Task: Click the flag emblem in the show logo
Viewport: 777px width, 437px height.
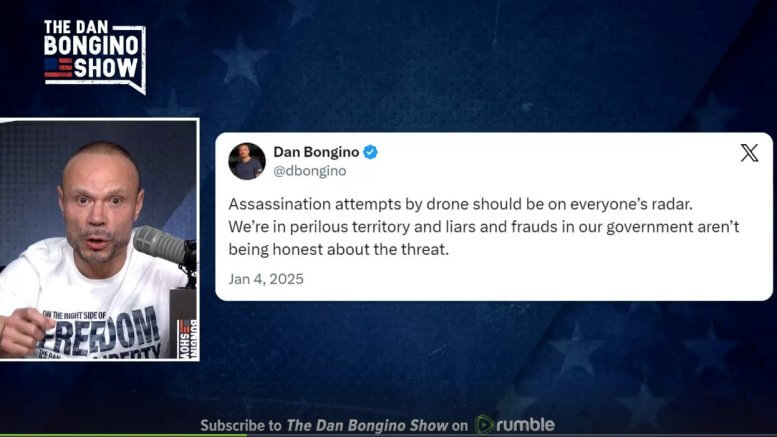Action: [x=58, y=67]
